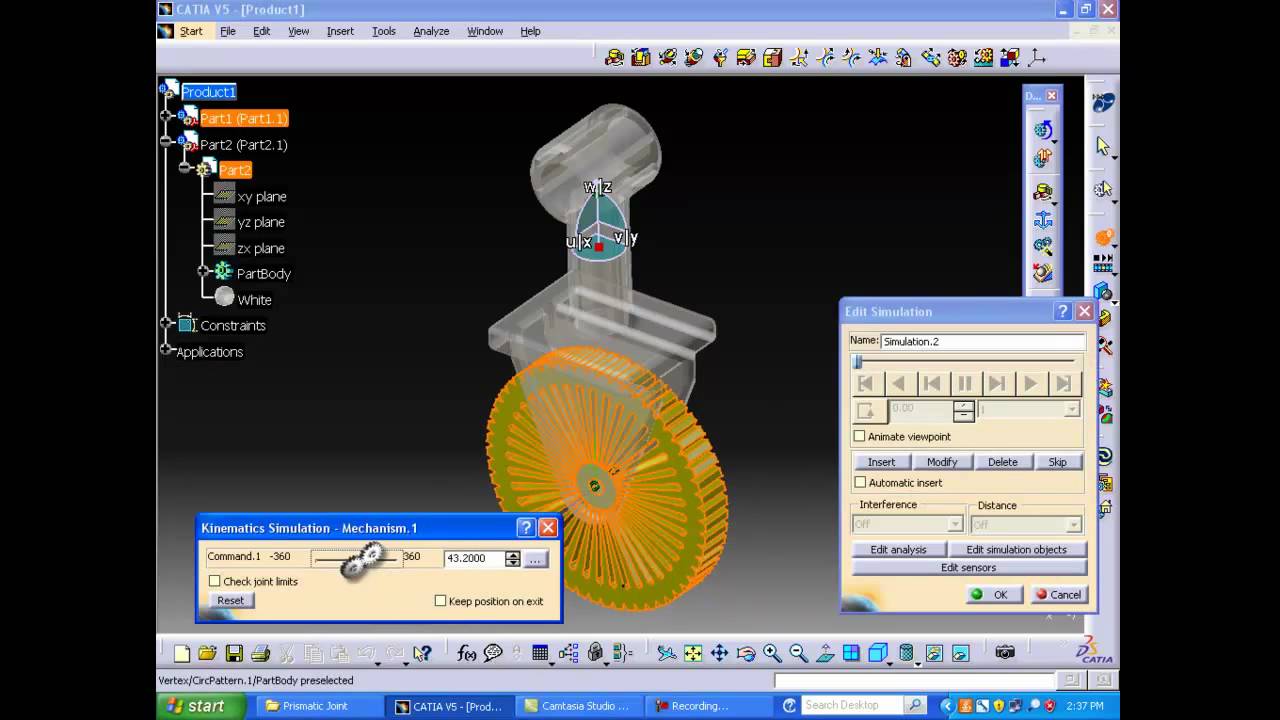1280x720 pixels.
Task: Click the New document icon
Action: click(182, 653)
